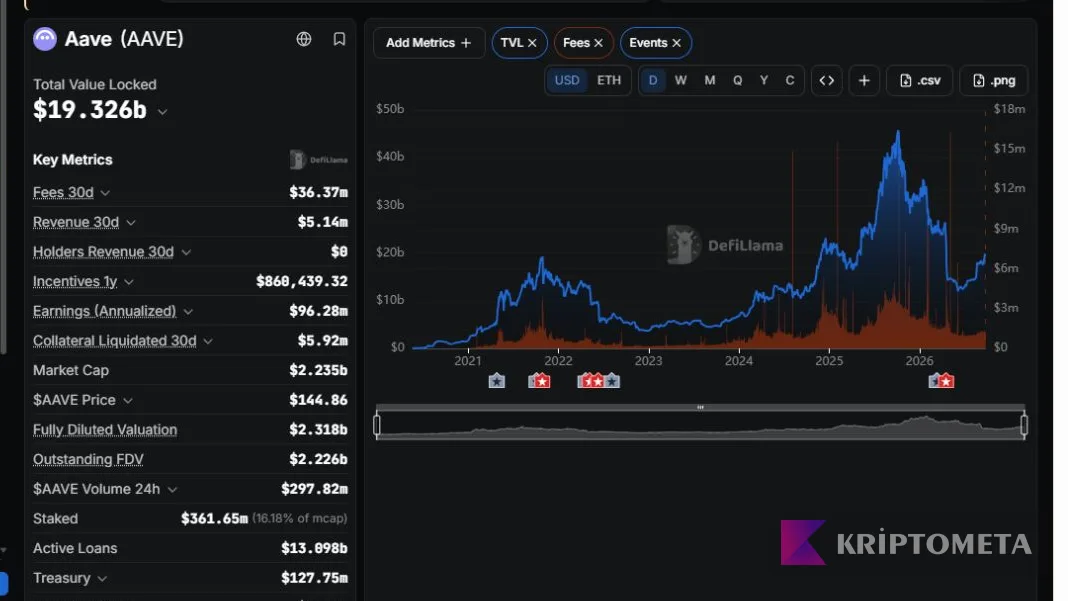1068x601 pixels.
Task: Select yearly (Y) chart interval
Action: pos(764,80)
